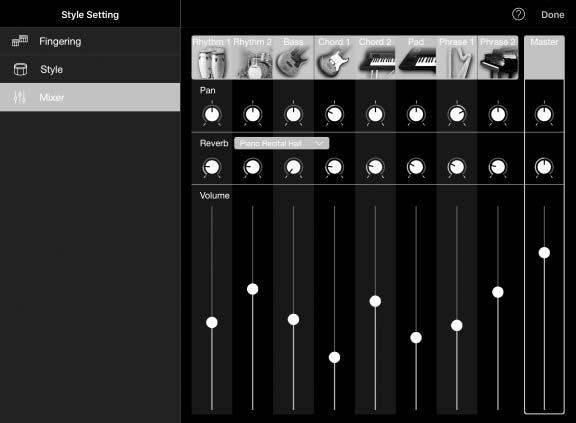Click the Master reverb knob

[544, 167]
